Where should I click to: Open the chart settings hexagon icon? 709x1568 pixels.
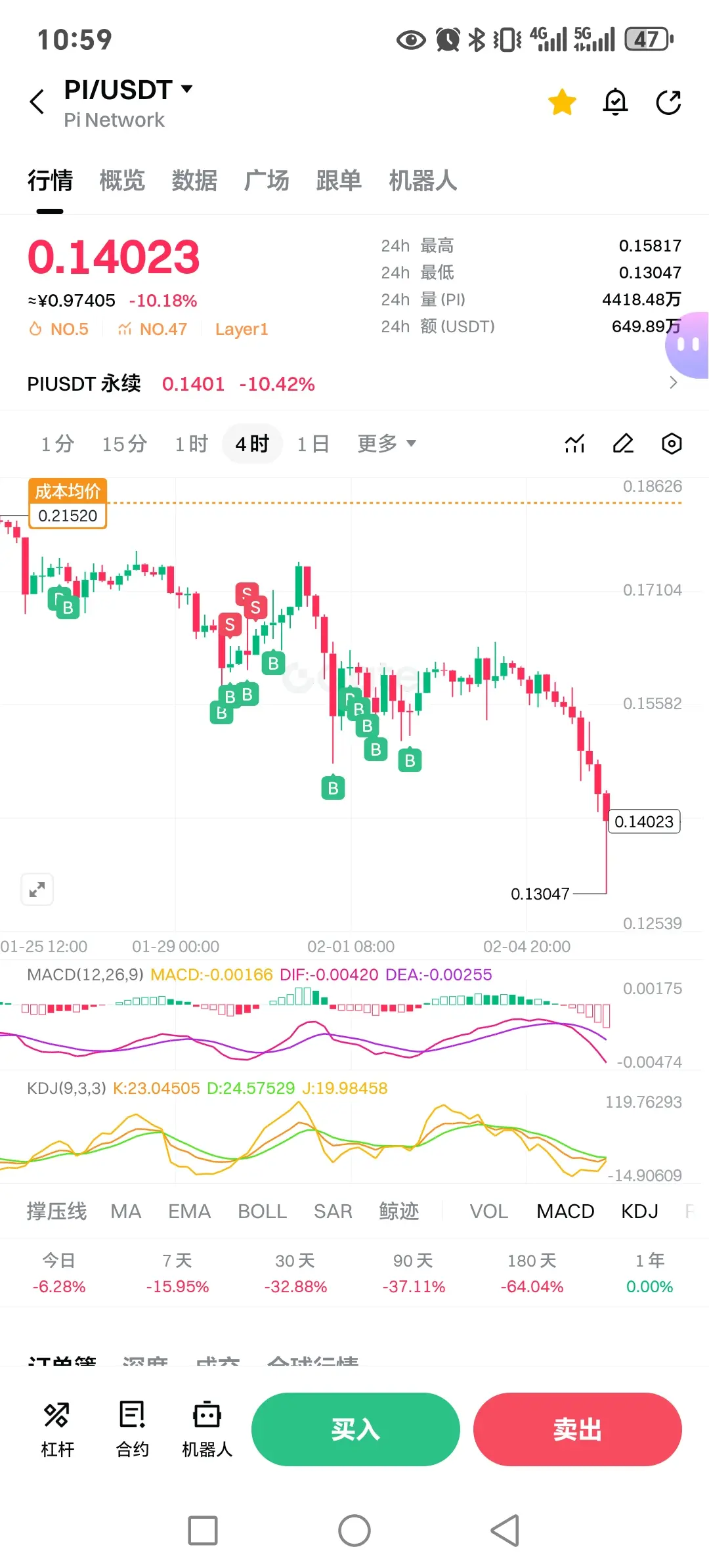672,444
